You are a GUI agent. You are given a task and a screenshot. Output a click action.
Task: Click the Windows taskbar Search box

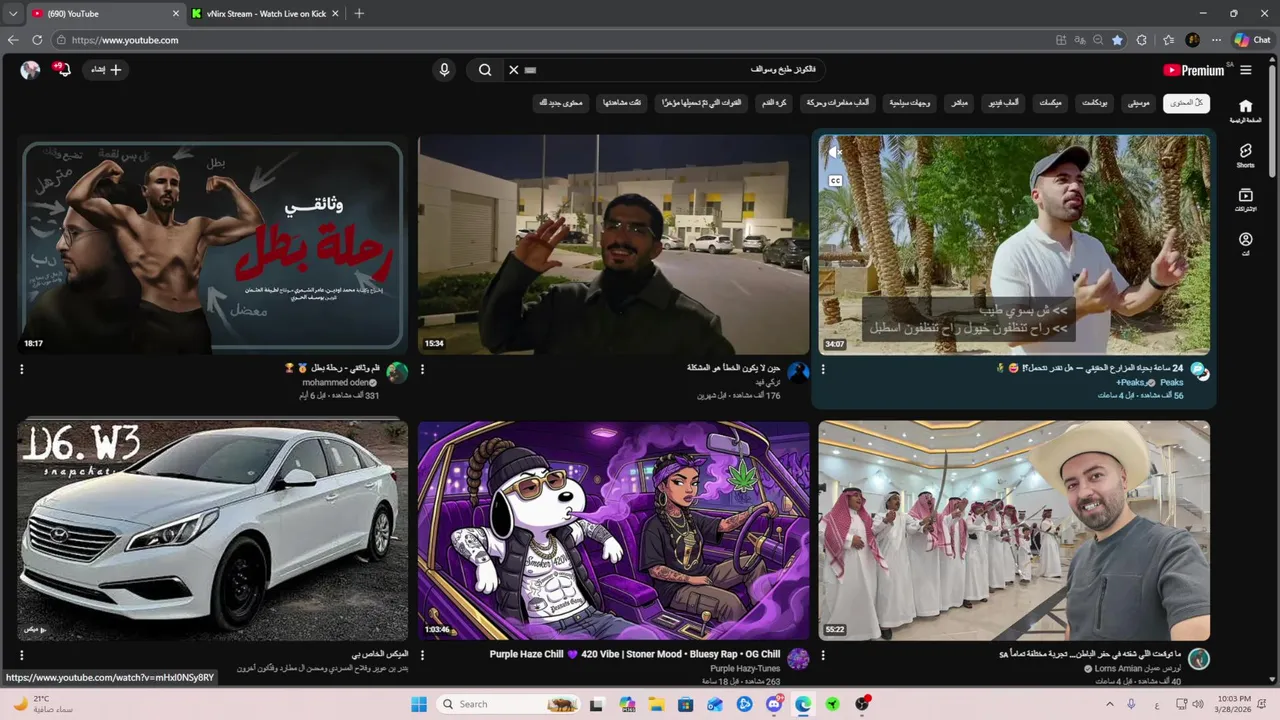pos(510,704)
